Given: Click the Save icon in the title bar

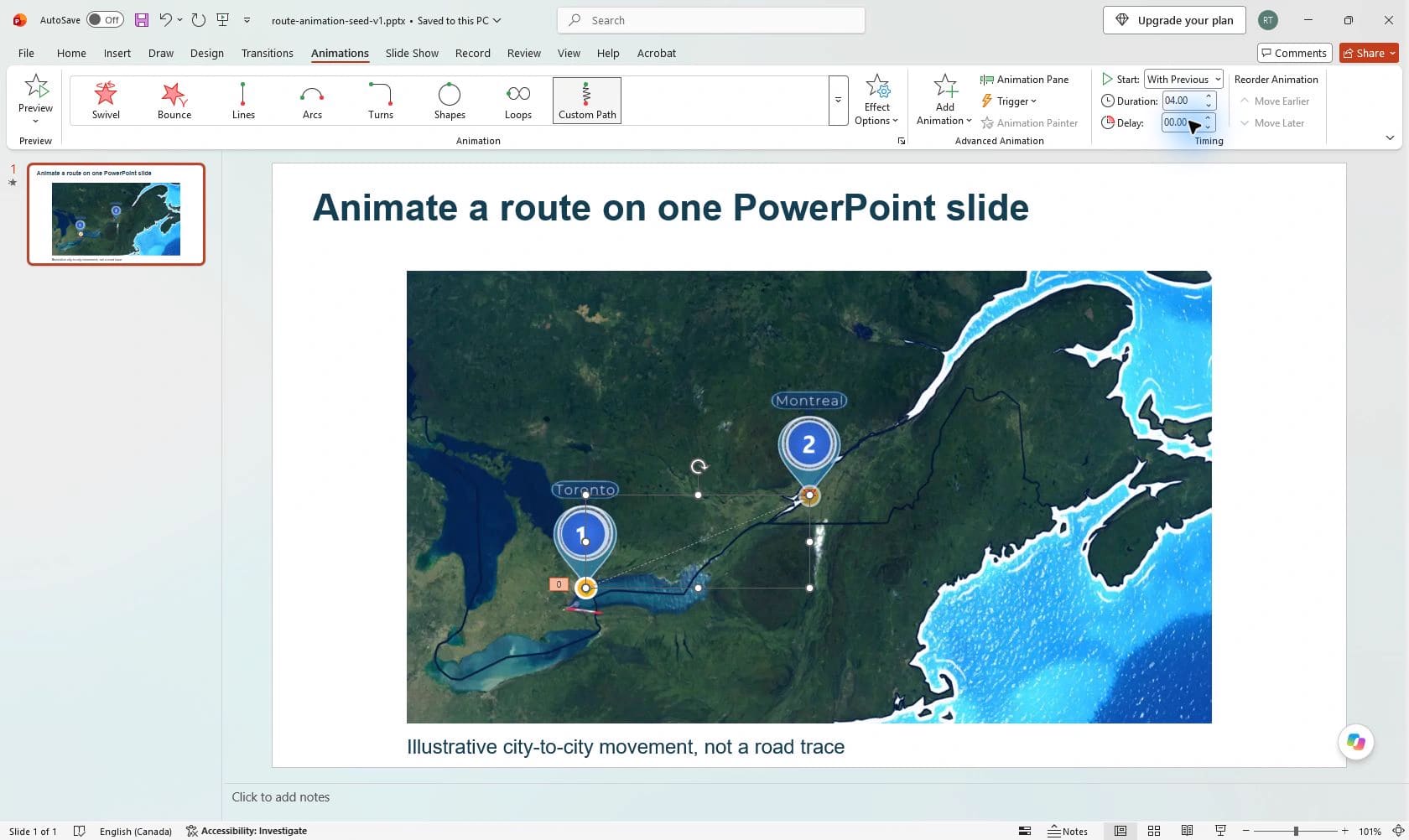Looking at the screenshot, I should pos(142,20).
